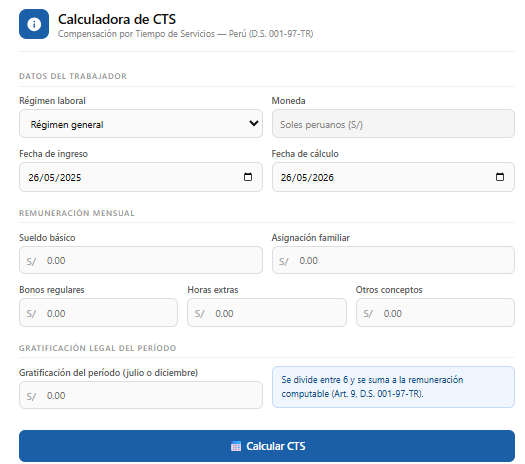Image resolution: width=525 pixels, height=464 pixels.
Task: Click the Asignación familiar amount field
Action: (x=393, y=260)
